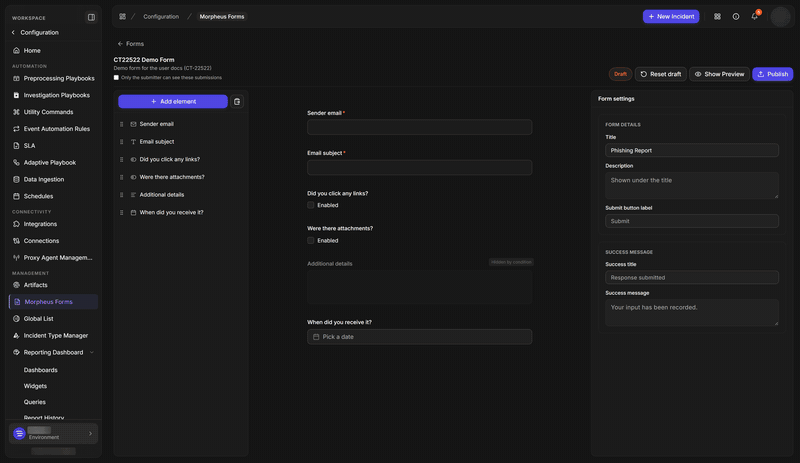Click the form Description text area
The image size is (800, 463).
(x=692, y=186)
